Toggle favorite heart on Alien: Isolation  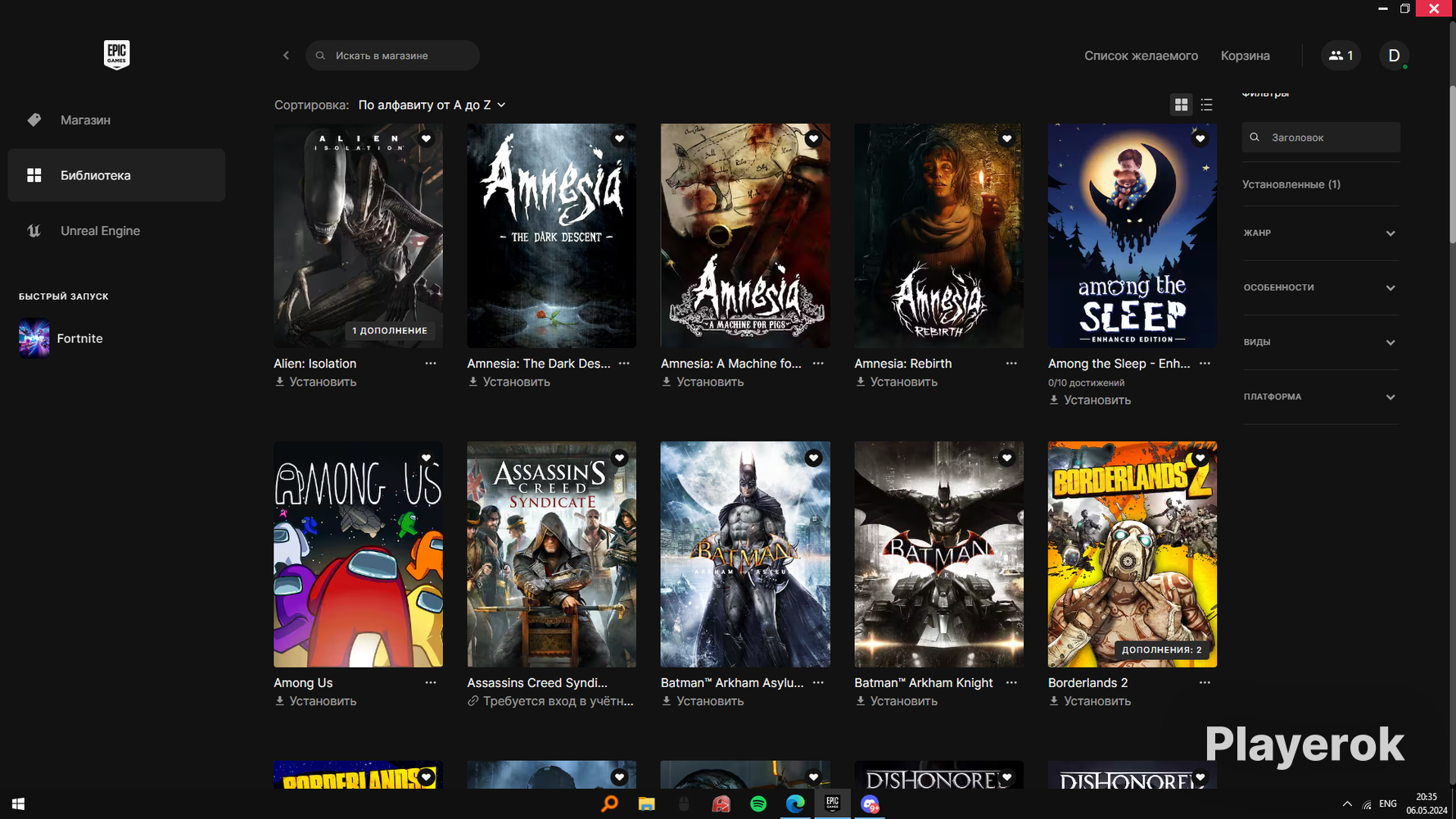coord(426,139)
